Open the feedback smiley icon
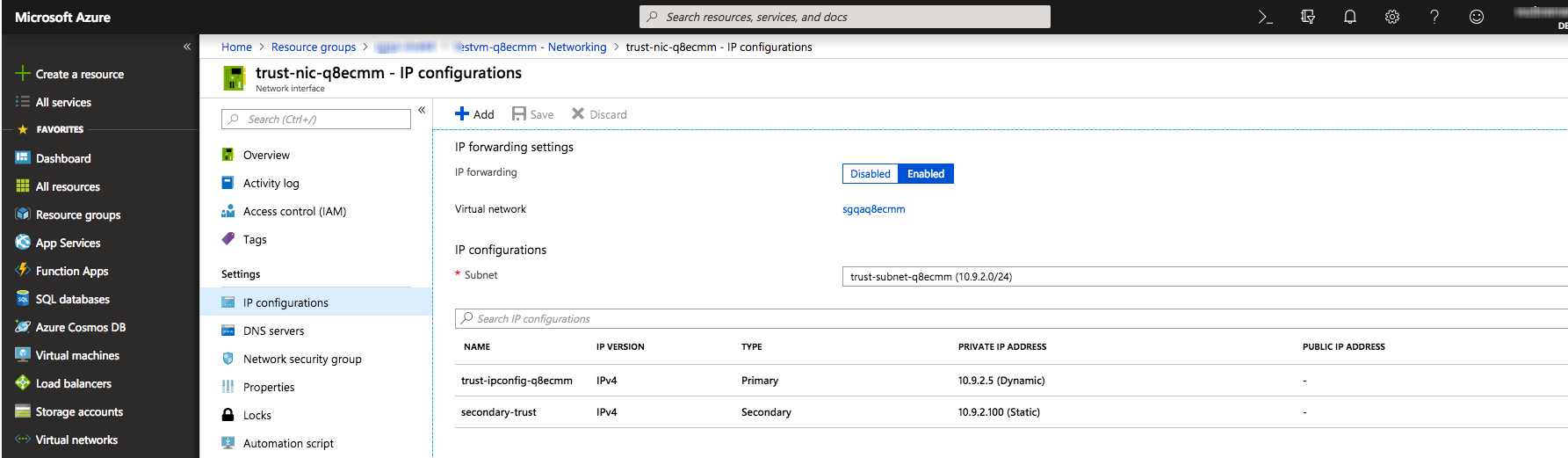Viewport: 1568px width, 458px height. point(1477,17)
